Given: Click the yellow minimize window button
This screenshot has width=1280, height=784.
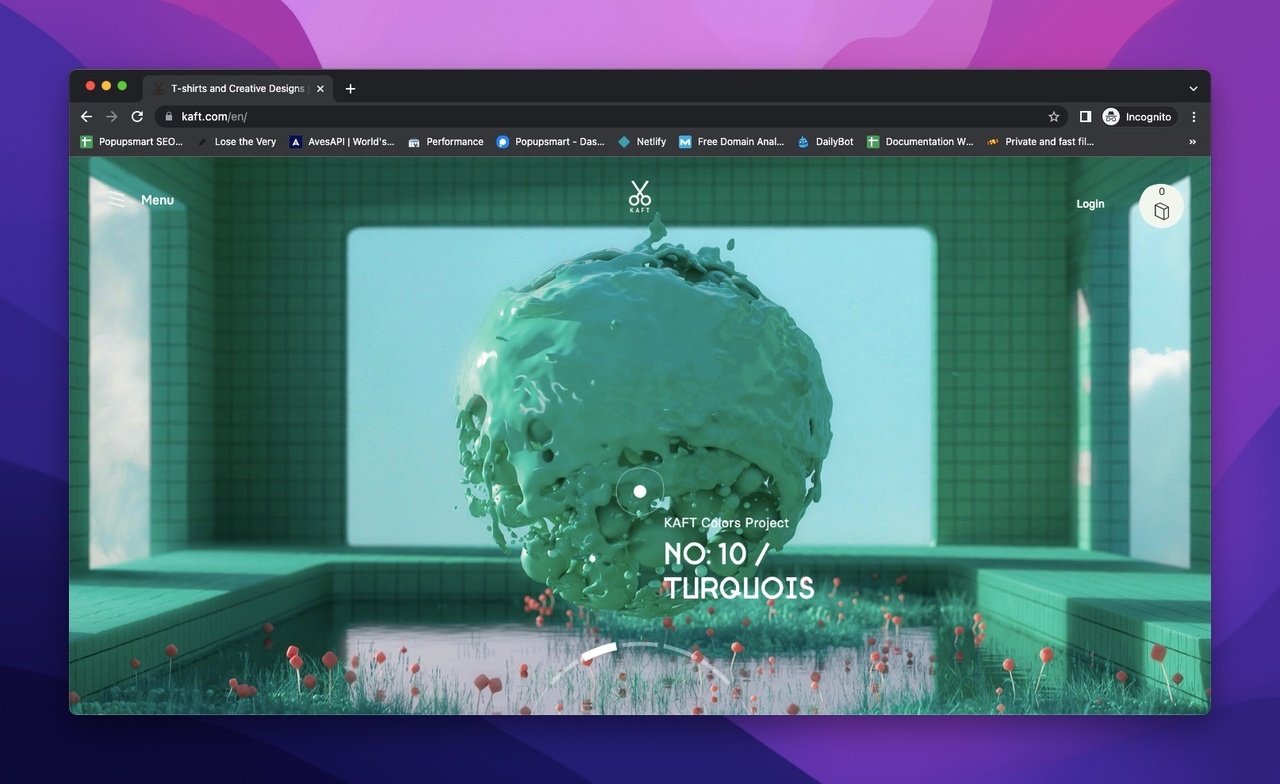Looking at the screenshot, I should [x=106, y=86].
